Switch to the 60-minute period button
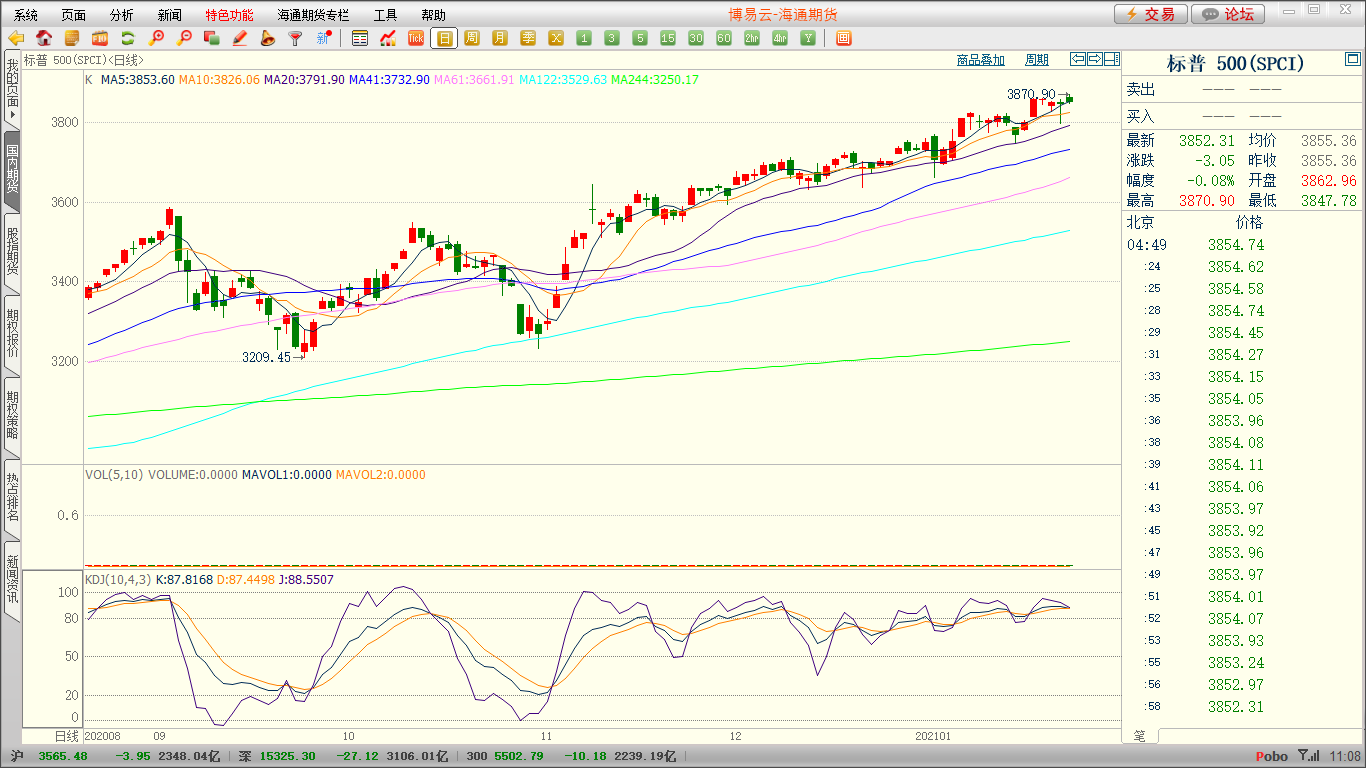 click(724, 38)
